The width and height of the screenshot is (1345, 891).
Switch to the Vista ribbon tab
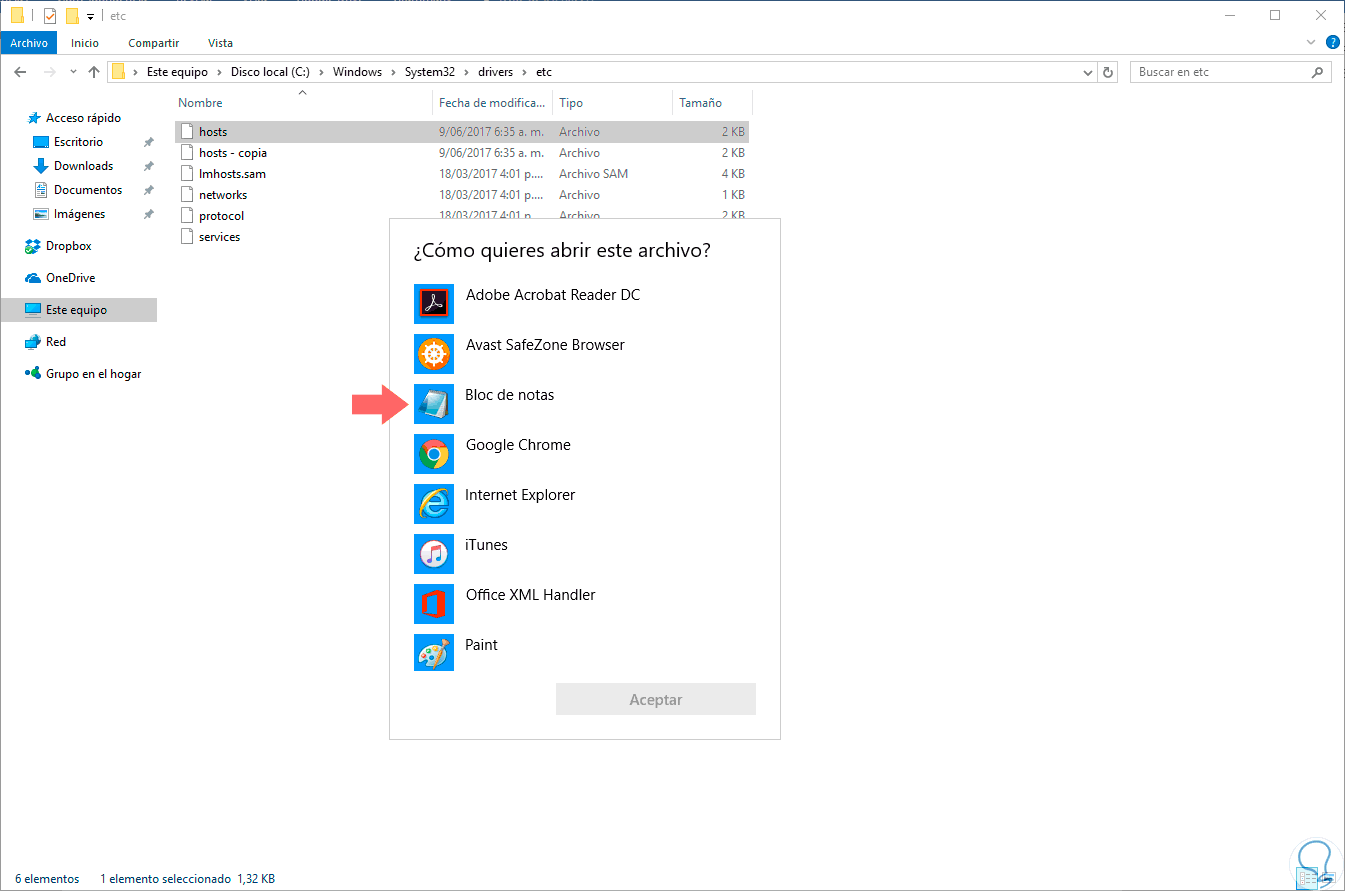click(220, 43)
